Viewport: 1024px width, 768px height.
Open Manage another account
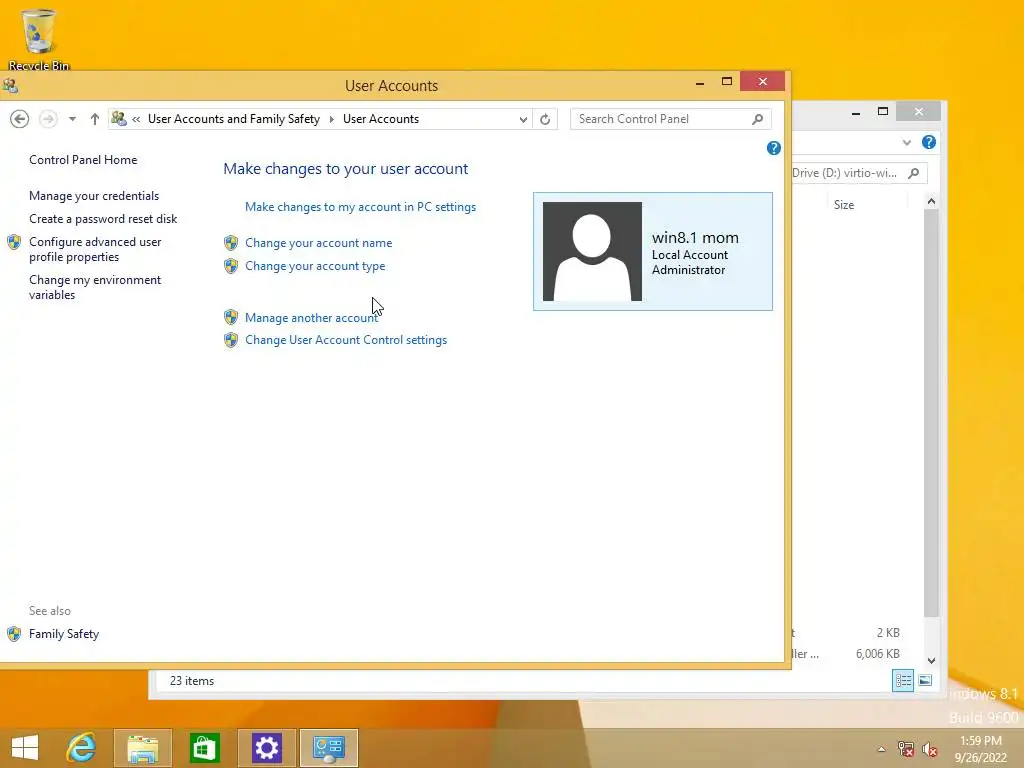tap(312, 318)
